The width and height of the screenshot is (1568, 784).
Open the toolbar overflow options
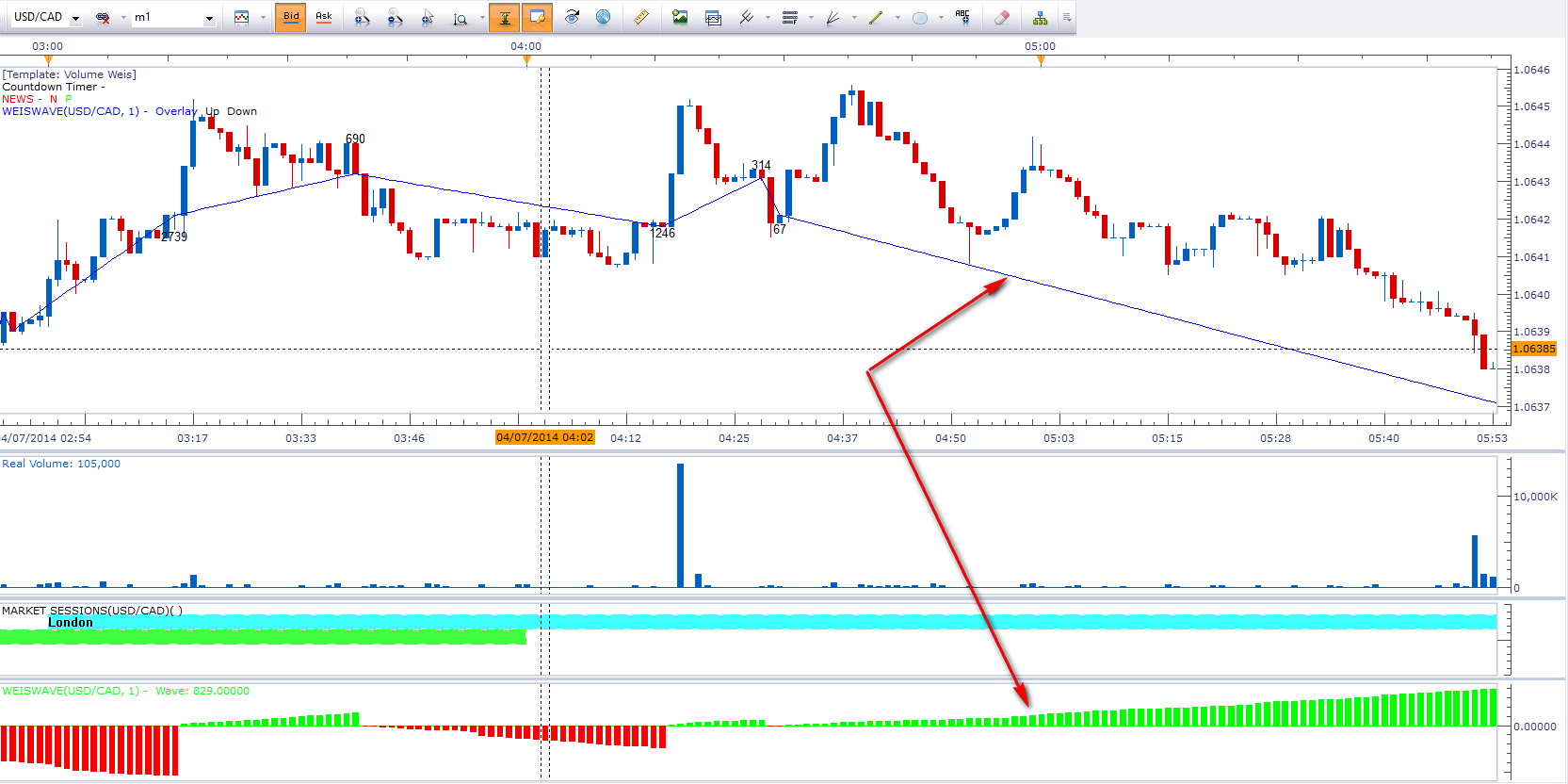tap(1067, 17)
